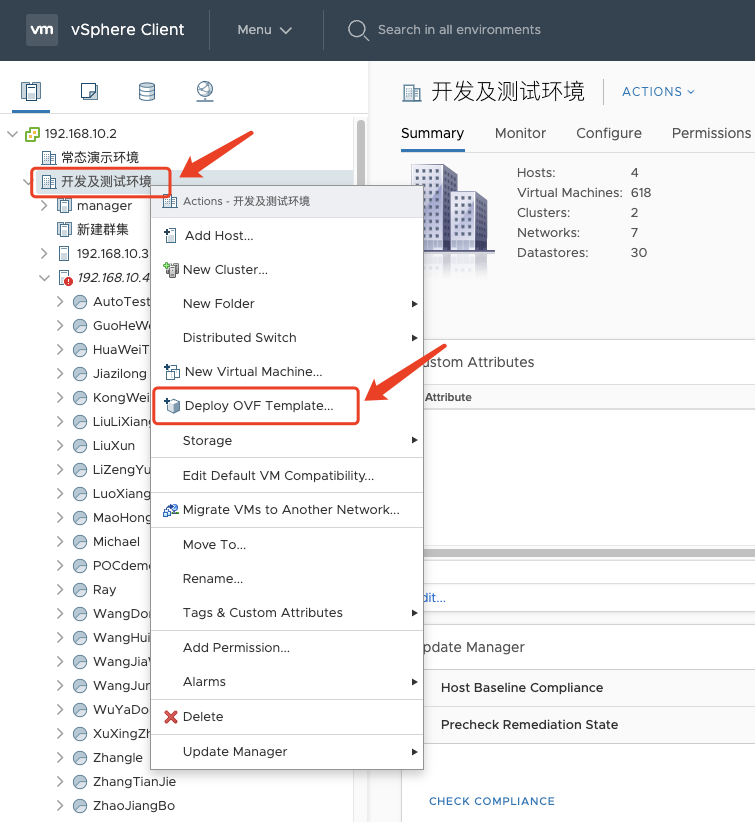
Task: Choose Move To in the context menu
Action: pyautogui.click(x=287, y=545)
